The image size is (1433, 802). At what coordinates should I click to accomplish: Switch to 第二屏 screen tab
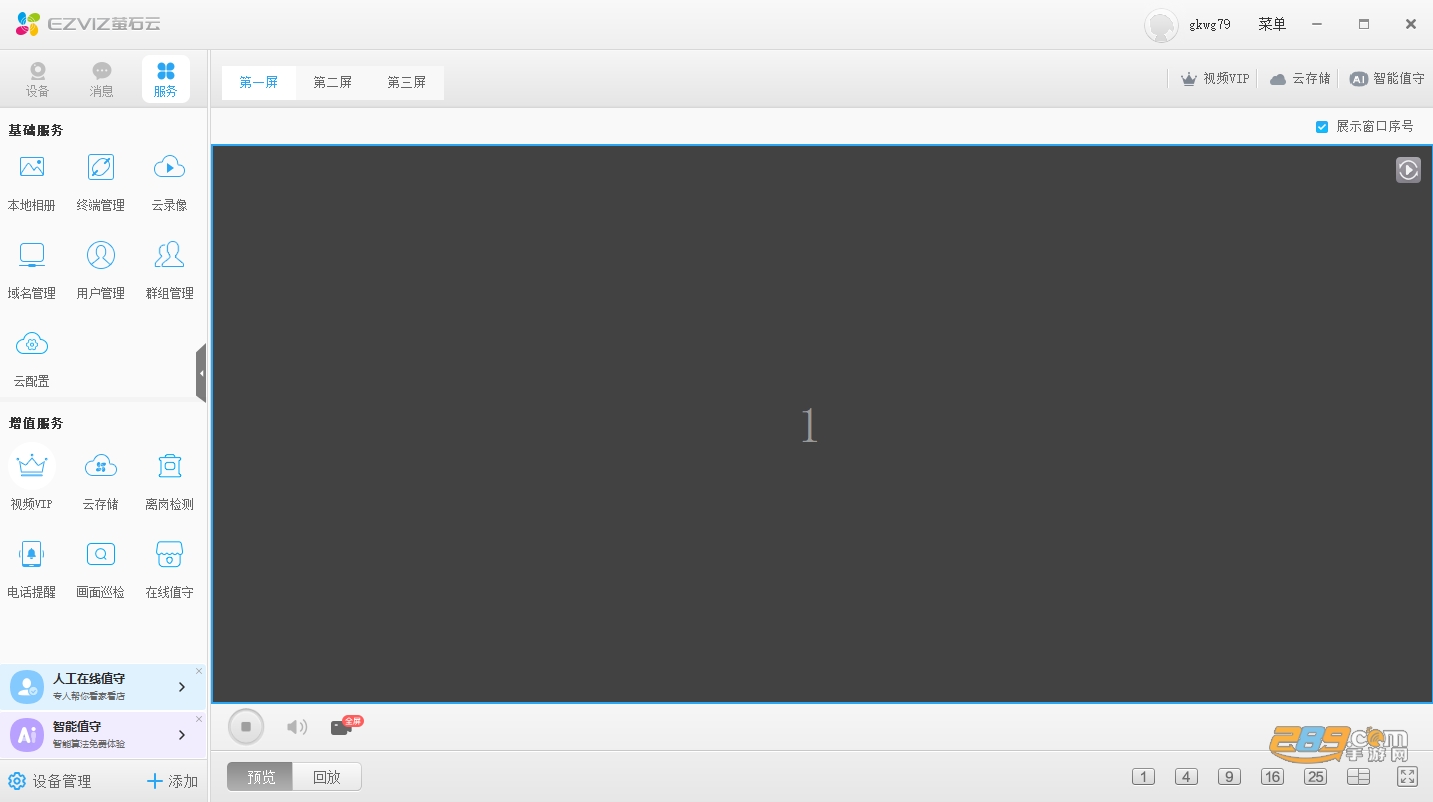tap(333, 82)
